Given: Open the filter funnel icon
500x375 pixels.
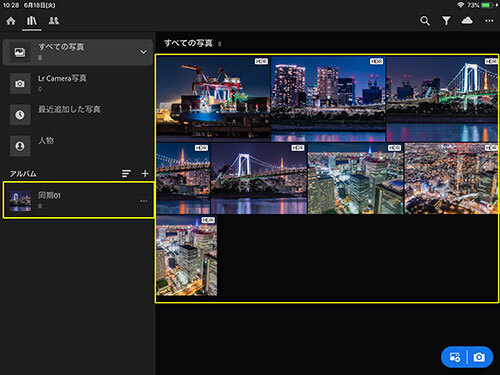Looking at the screenshot, I should point(446,21).
